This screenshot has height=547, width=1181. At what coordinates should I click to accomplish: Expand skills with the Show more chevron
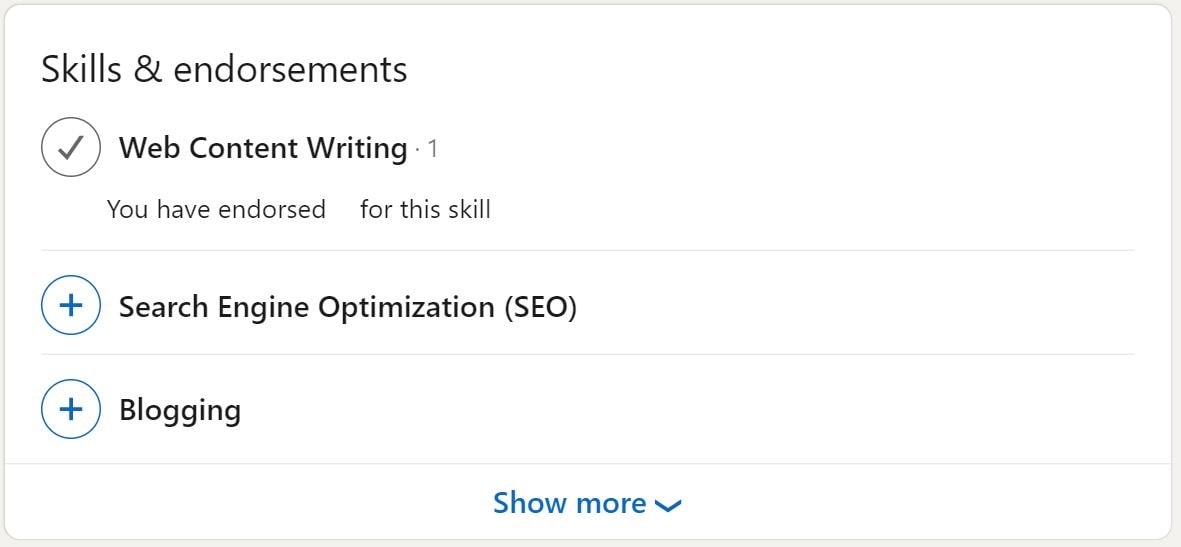[x=667, y=505]
